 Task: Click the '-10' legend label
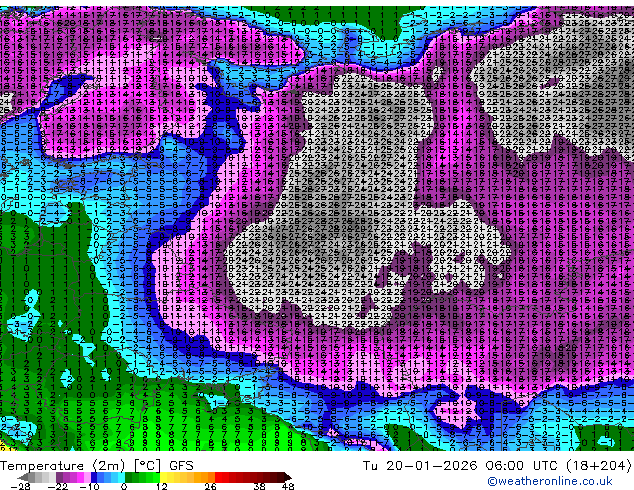pos(89,486)
